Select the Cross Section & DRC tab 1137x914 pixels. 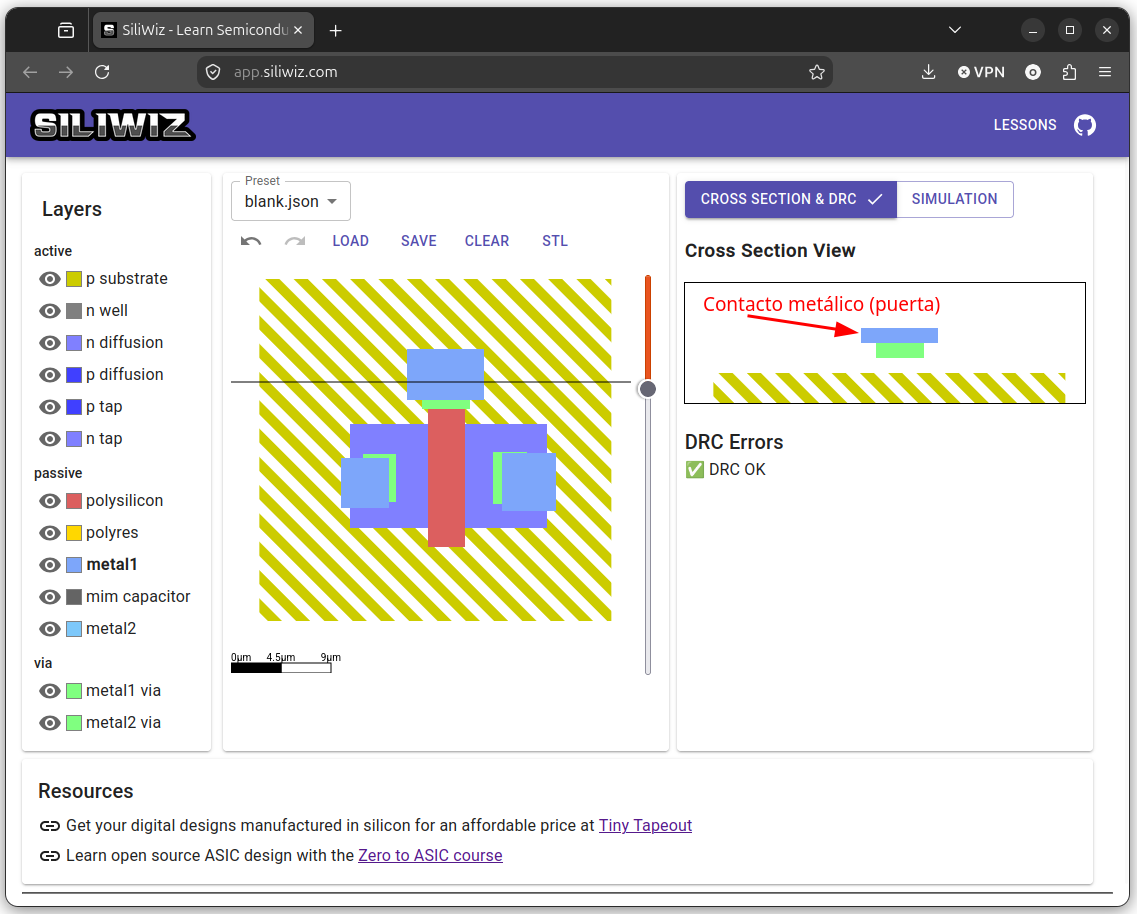[790, 199]
